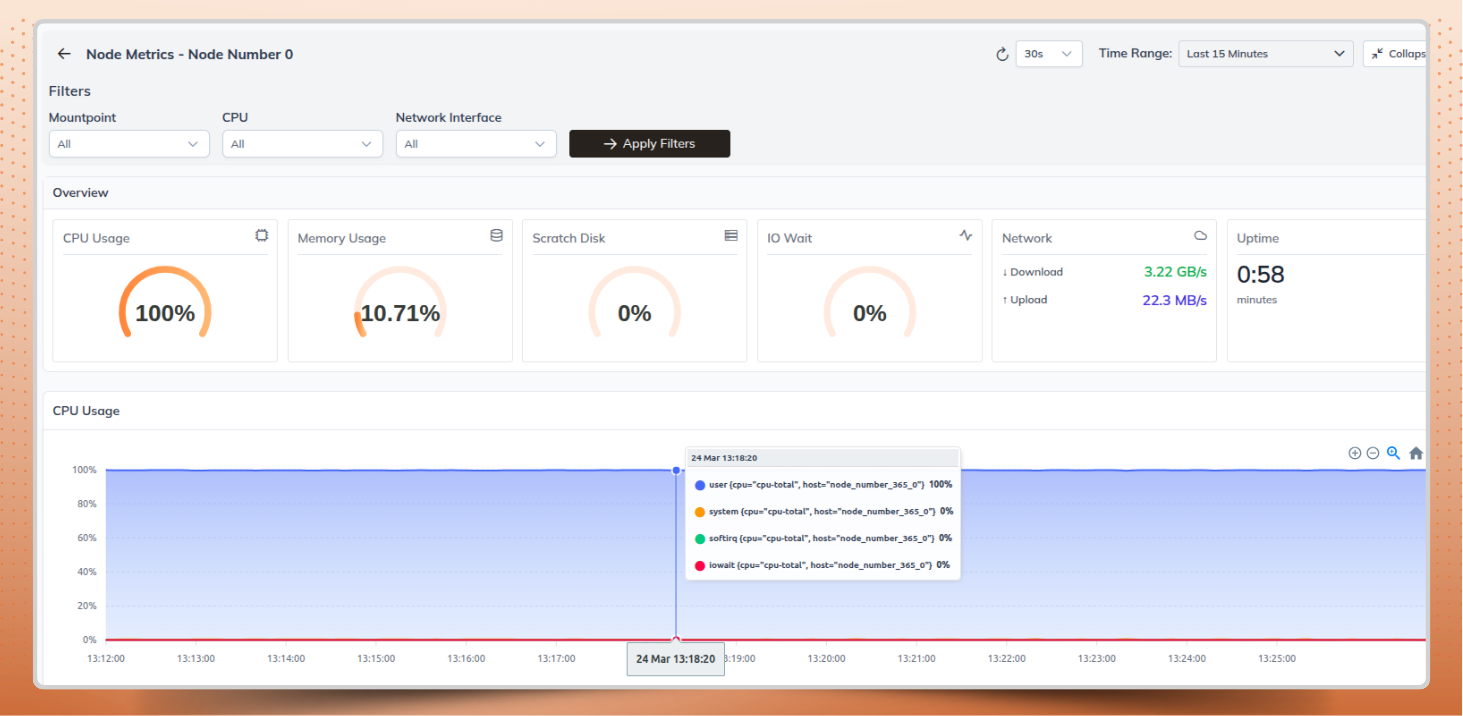Click the database icon on Memory Usage card
The image size is (1463, 716).
(x=496, y=234)
